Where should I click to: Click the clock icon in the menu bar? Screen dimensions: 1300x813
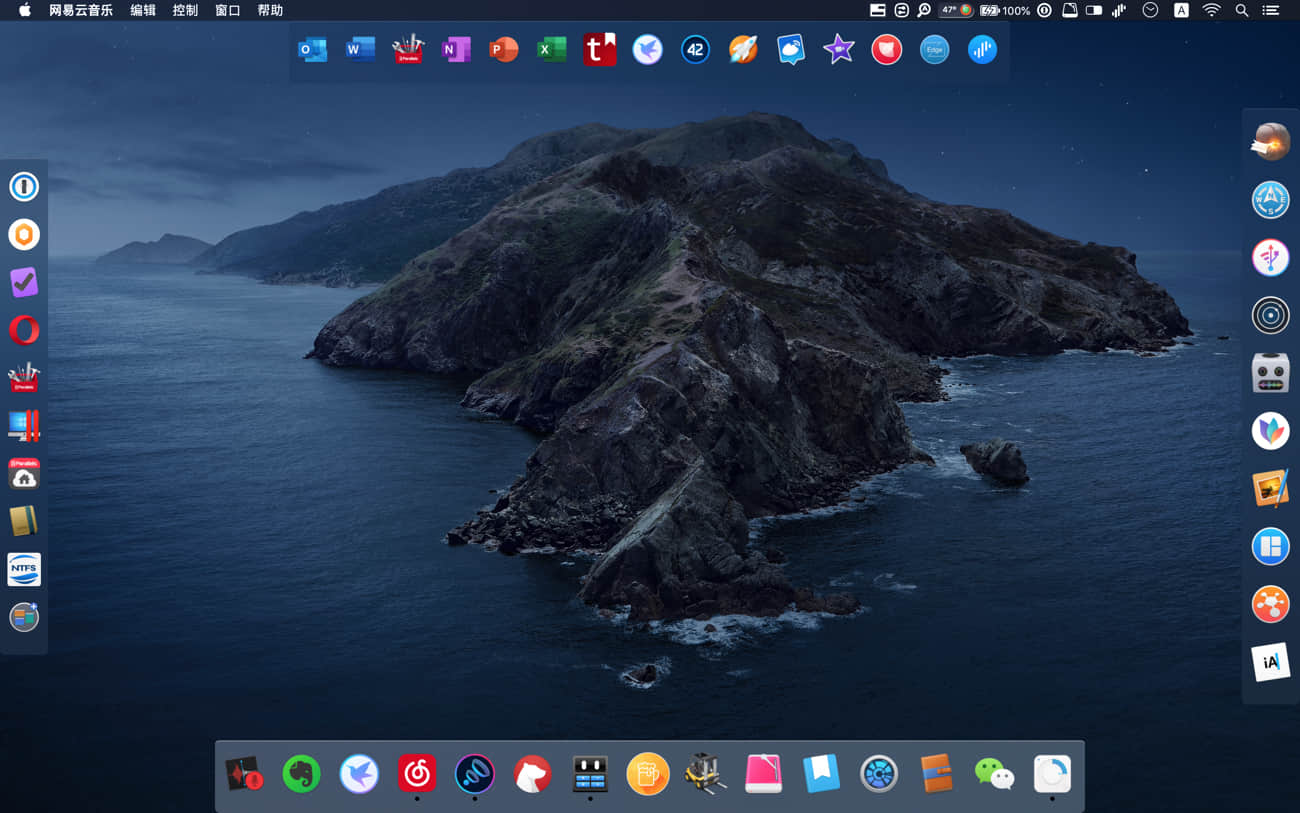1151,10
